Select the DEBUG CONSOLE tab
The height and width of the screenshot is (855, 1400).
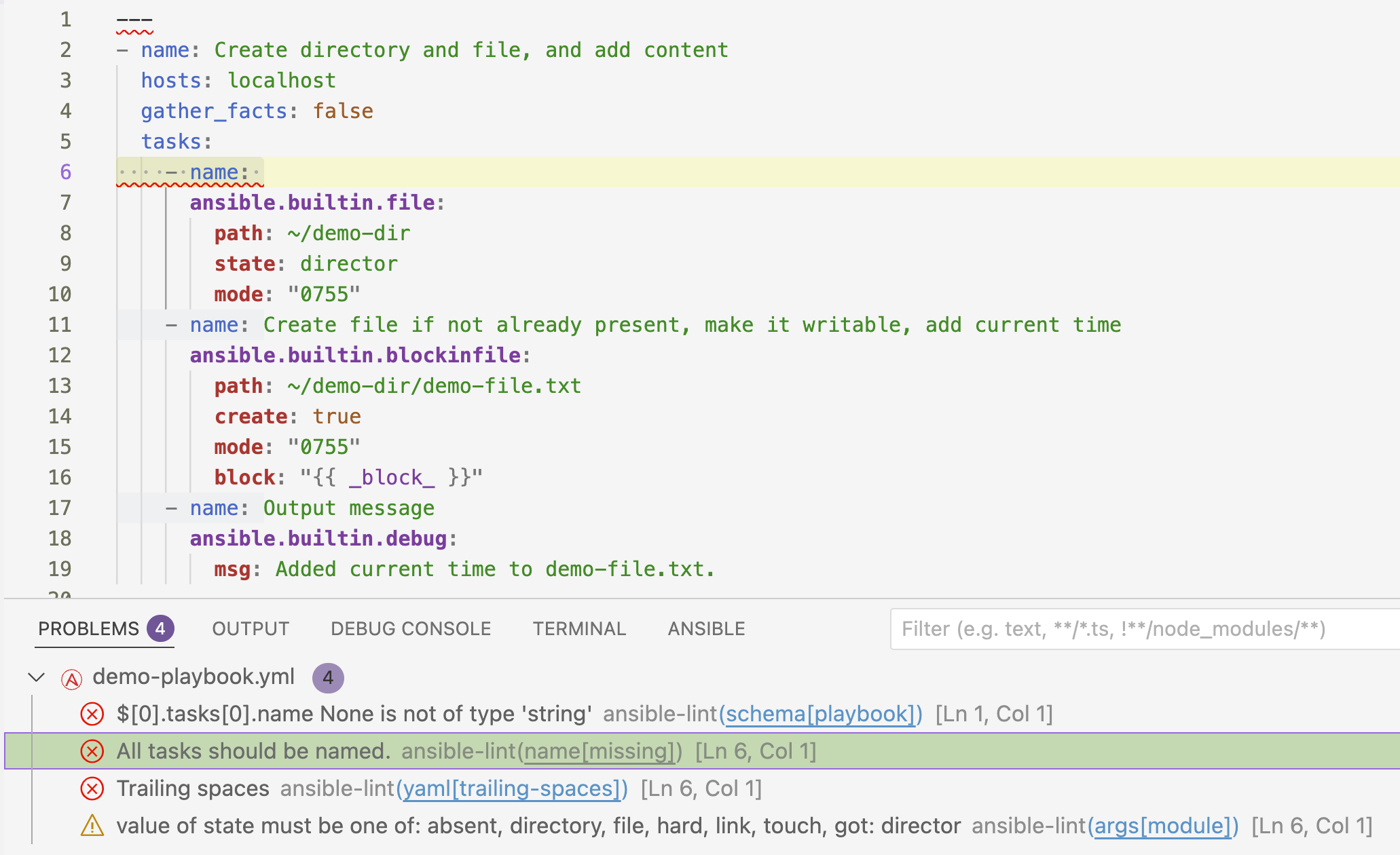point(410,628)
